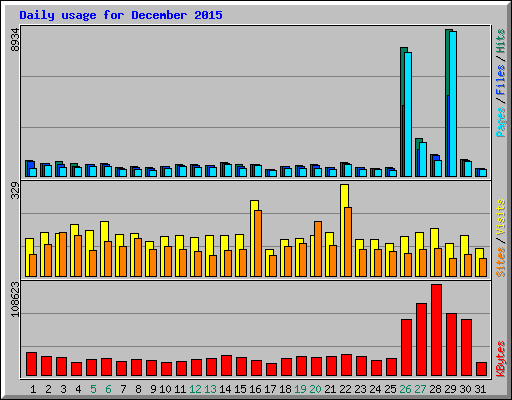512x400 pixels.
Task: Click the day 1 axis label
Action: coord(33,389)
